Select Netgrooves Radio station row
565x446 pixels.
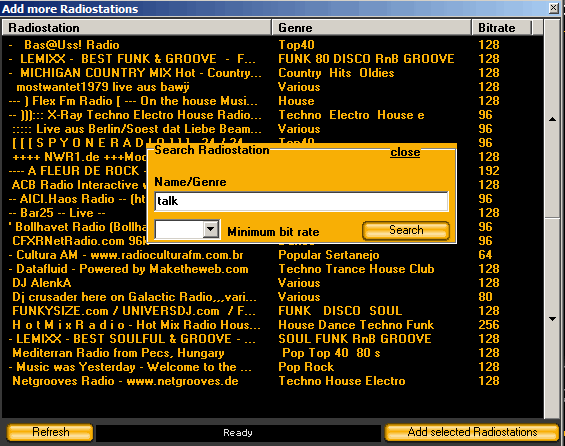(x=272, y=381)
